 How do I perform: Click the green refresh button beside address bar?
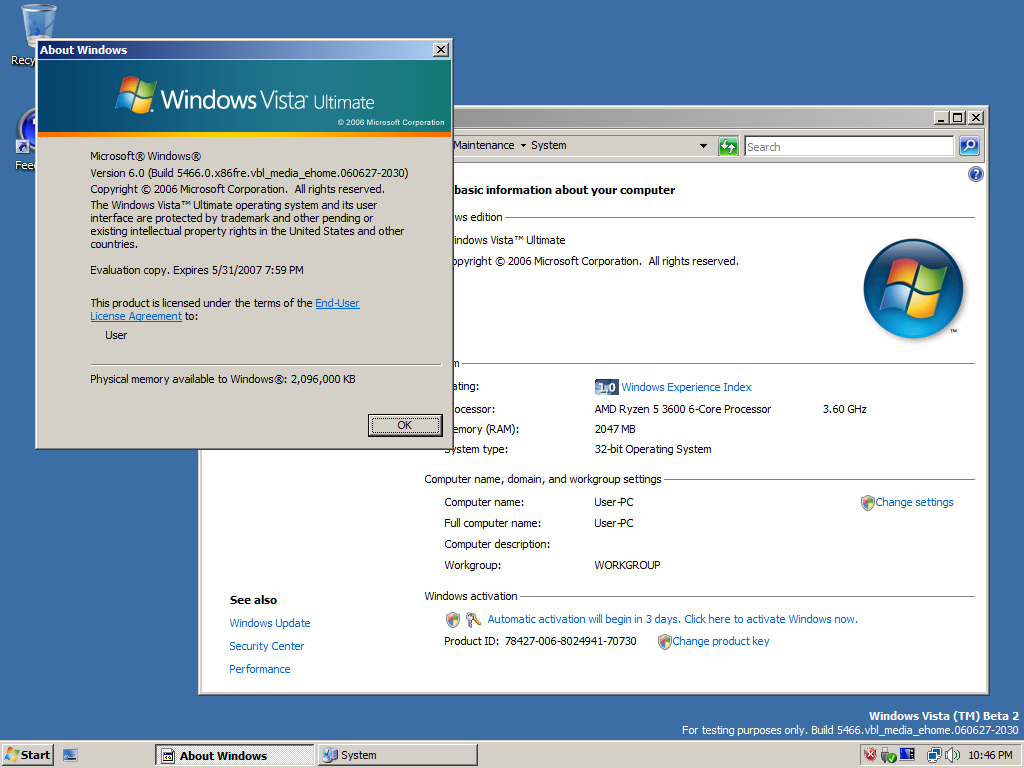point(729,146)
